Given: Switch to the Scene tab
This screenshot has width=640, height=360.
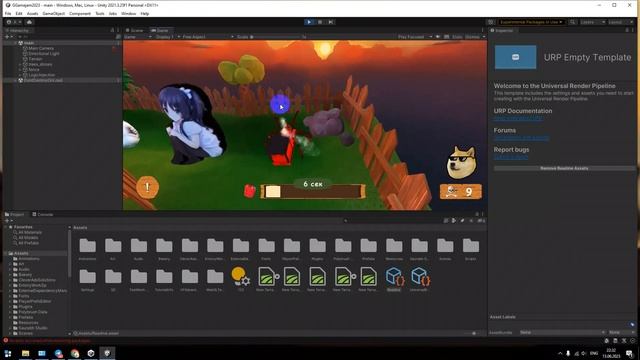Looking at the screenshot, I should 135,30.
